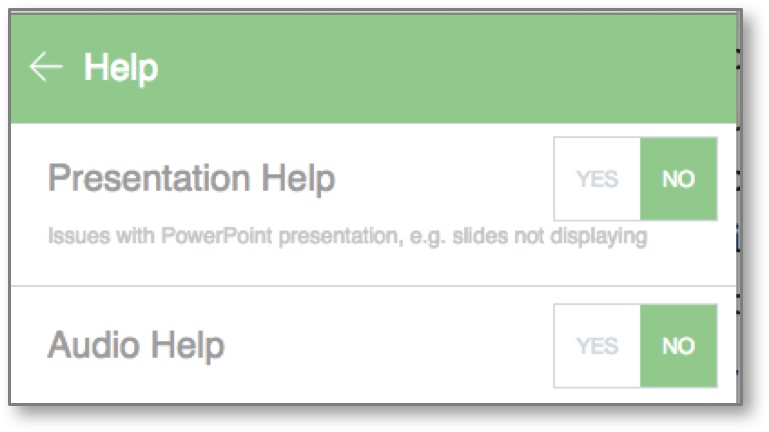This screenshot has height=432, width=769.
Task: Select YES for Presentation Help
Action: tap(597, 179)
